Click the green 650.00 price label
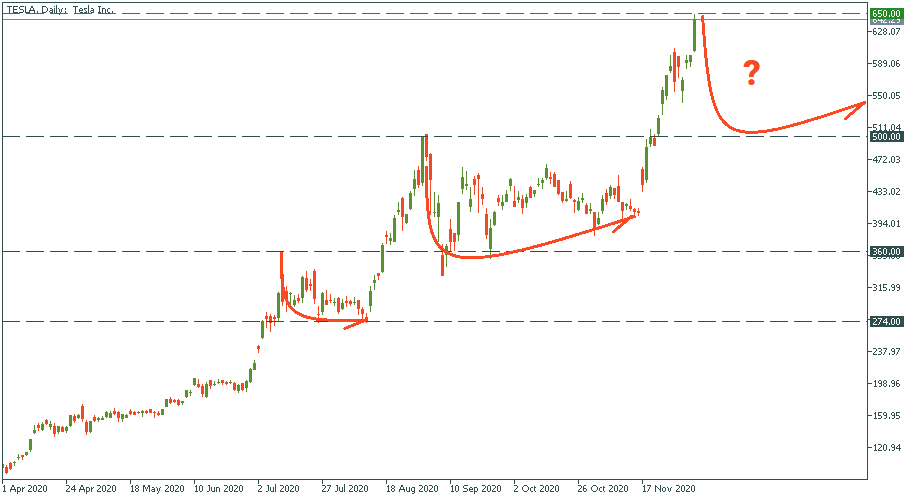 pos(887,13)
